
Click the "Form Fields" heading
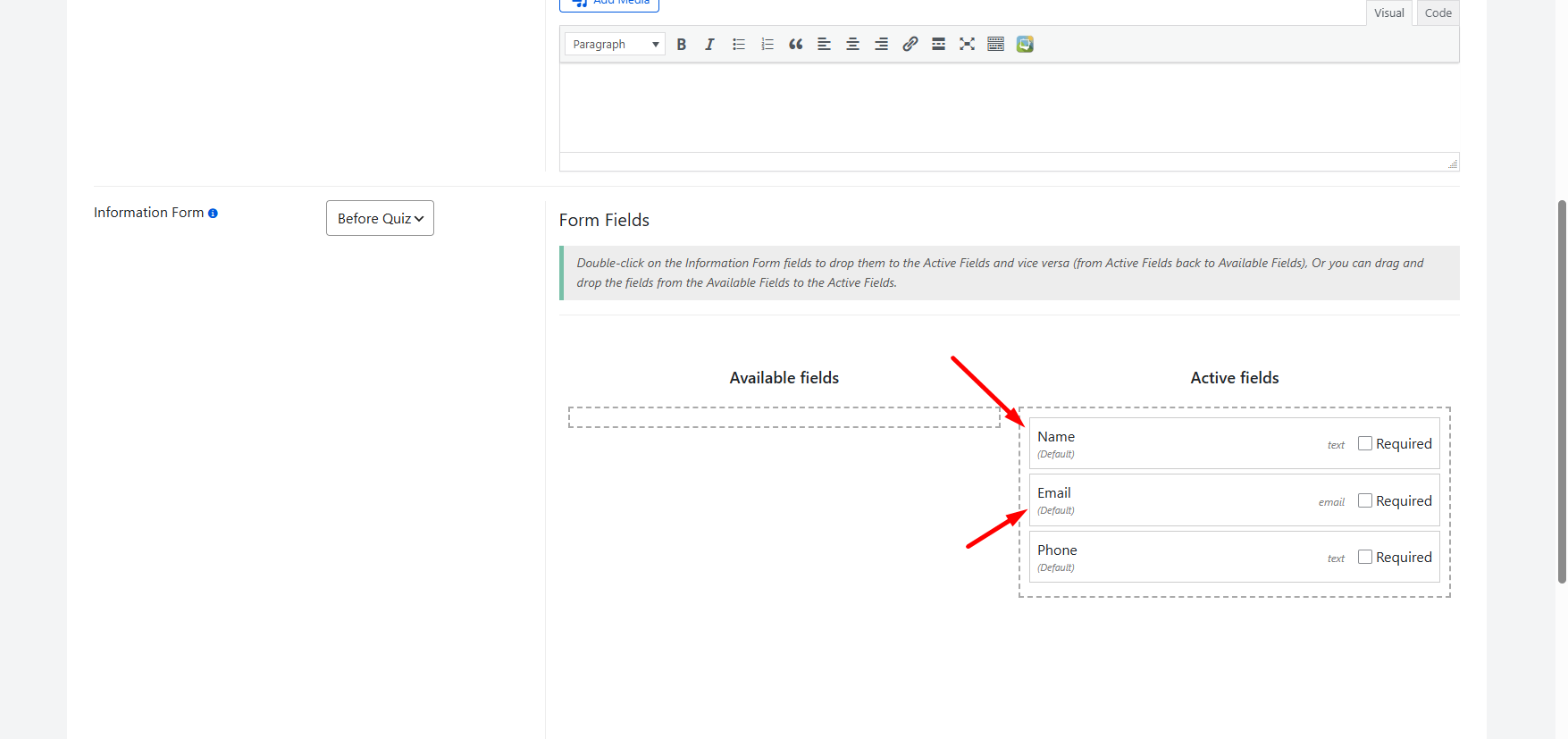click(x=604, y=220)
